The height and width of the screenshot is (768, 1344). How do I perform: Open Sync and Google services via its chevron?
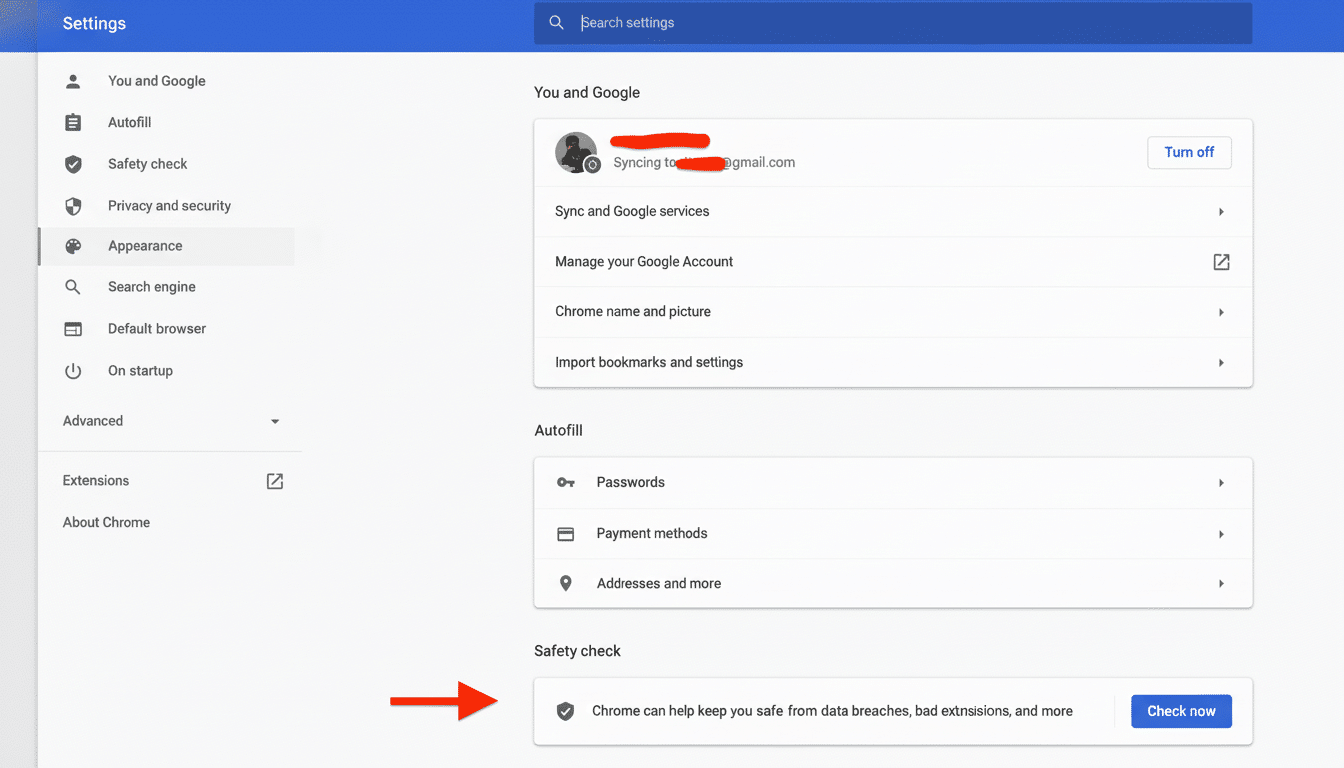click(1220, 211)
